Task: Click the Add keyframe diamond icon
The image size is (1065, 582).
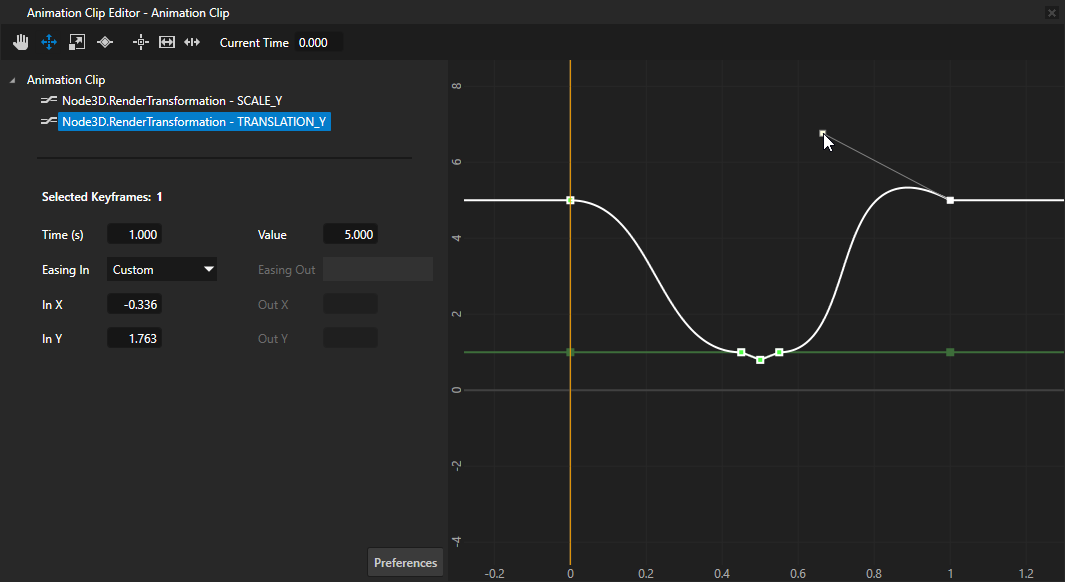Action: coord(104,42)
